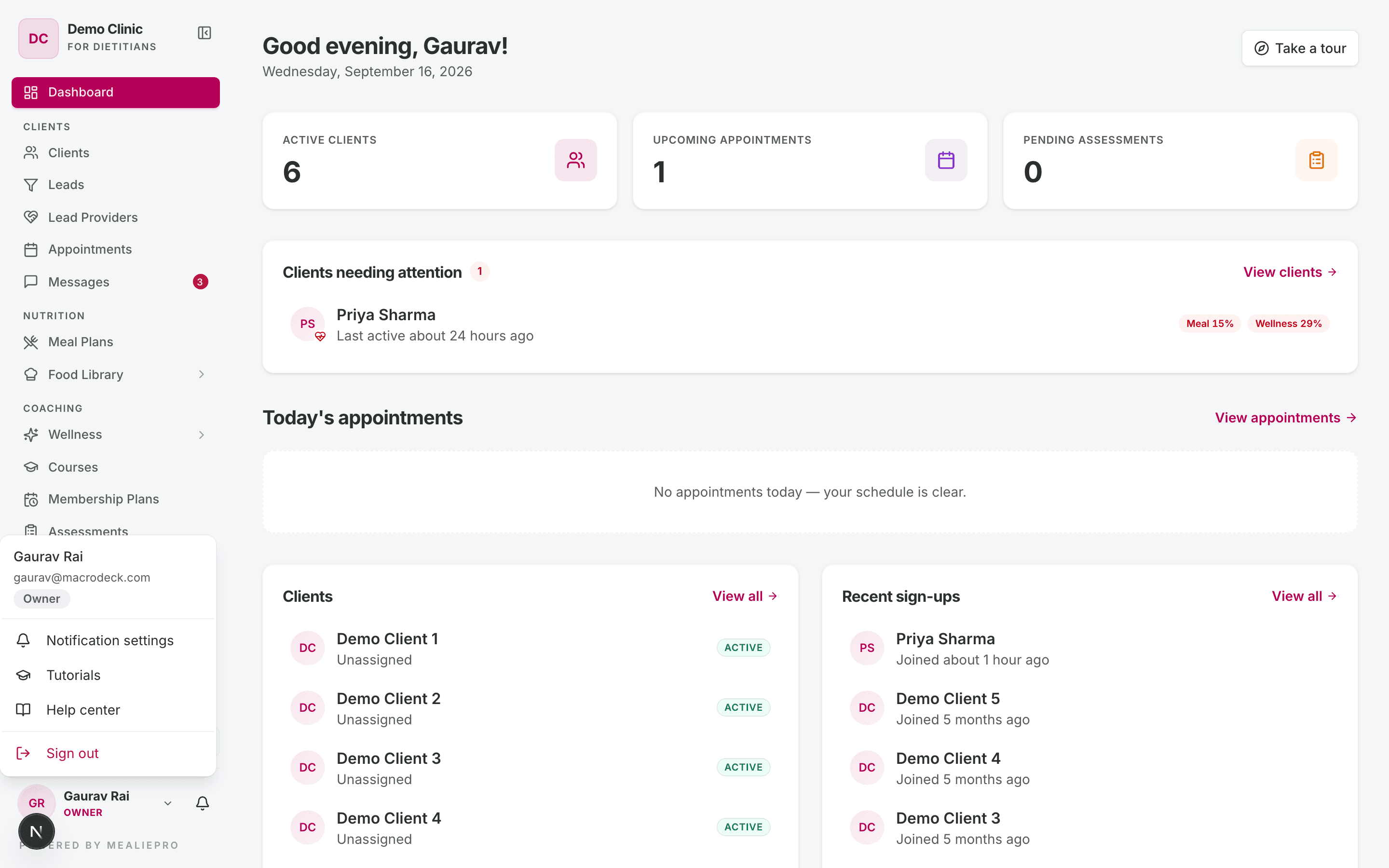Open Demo Client 5 in sign-ups
This screenshot has width=1389, height=868.
[x=1089, y=708]
